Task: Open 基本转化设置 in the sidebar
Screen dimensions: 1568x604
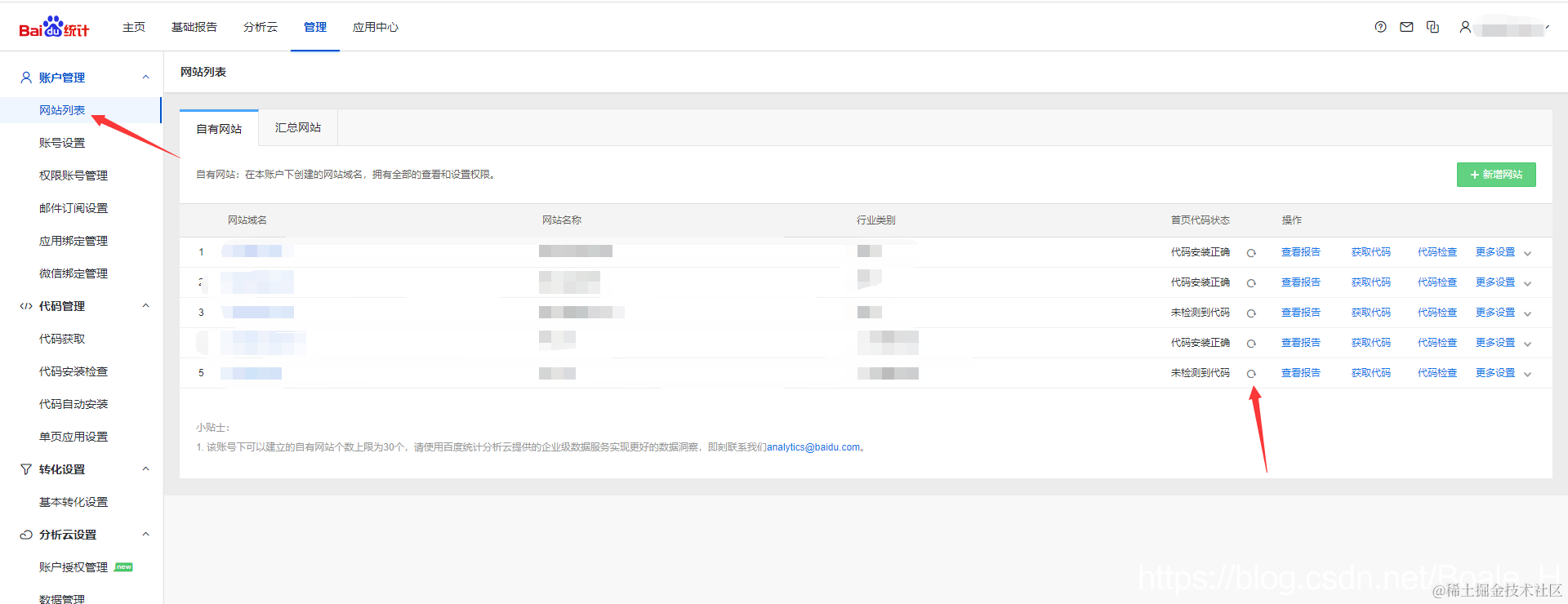Action: [x=73, y=502]
